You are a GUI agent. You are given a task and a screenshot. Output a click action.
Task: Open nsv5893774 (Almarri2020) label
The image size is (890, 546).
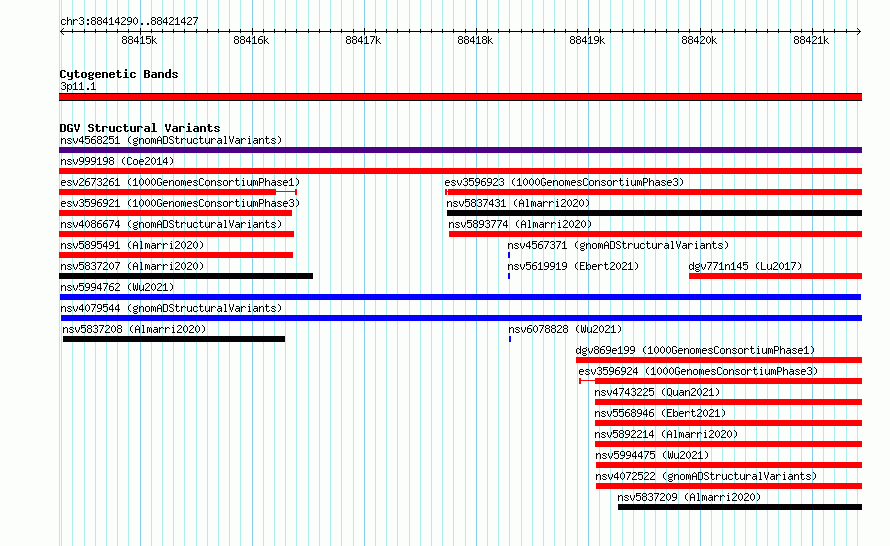(520, 224)
